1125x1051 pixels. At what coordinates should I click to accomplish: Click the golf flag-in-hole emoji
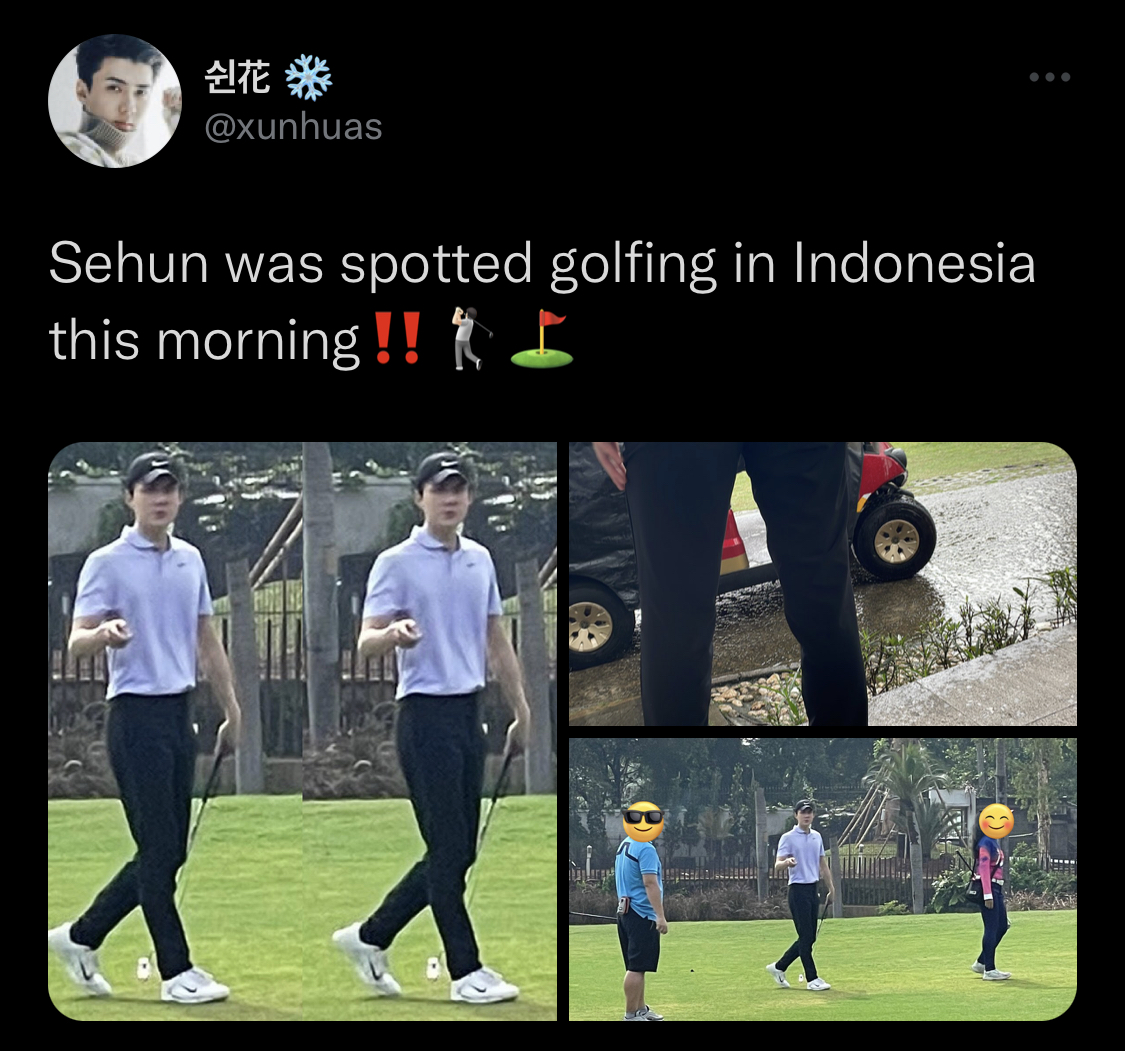tap(542, 339)
